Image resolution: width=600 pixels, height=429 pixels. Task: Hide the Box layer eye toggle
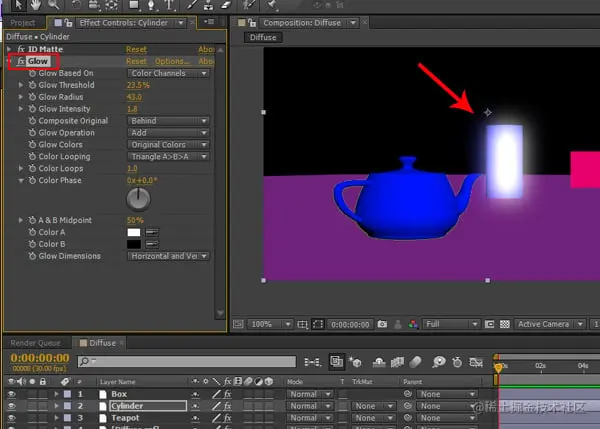pyautogui.click(x=11, y=394)
